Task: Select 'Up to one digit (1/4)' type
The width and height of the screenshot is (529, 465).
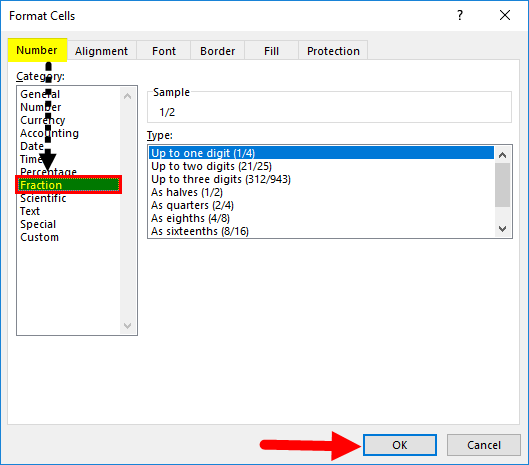Action: pyautogui.click(x=321, y=153)
